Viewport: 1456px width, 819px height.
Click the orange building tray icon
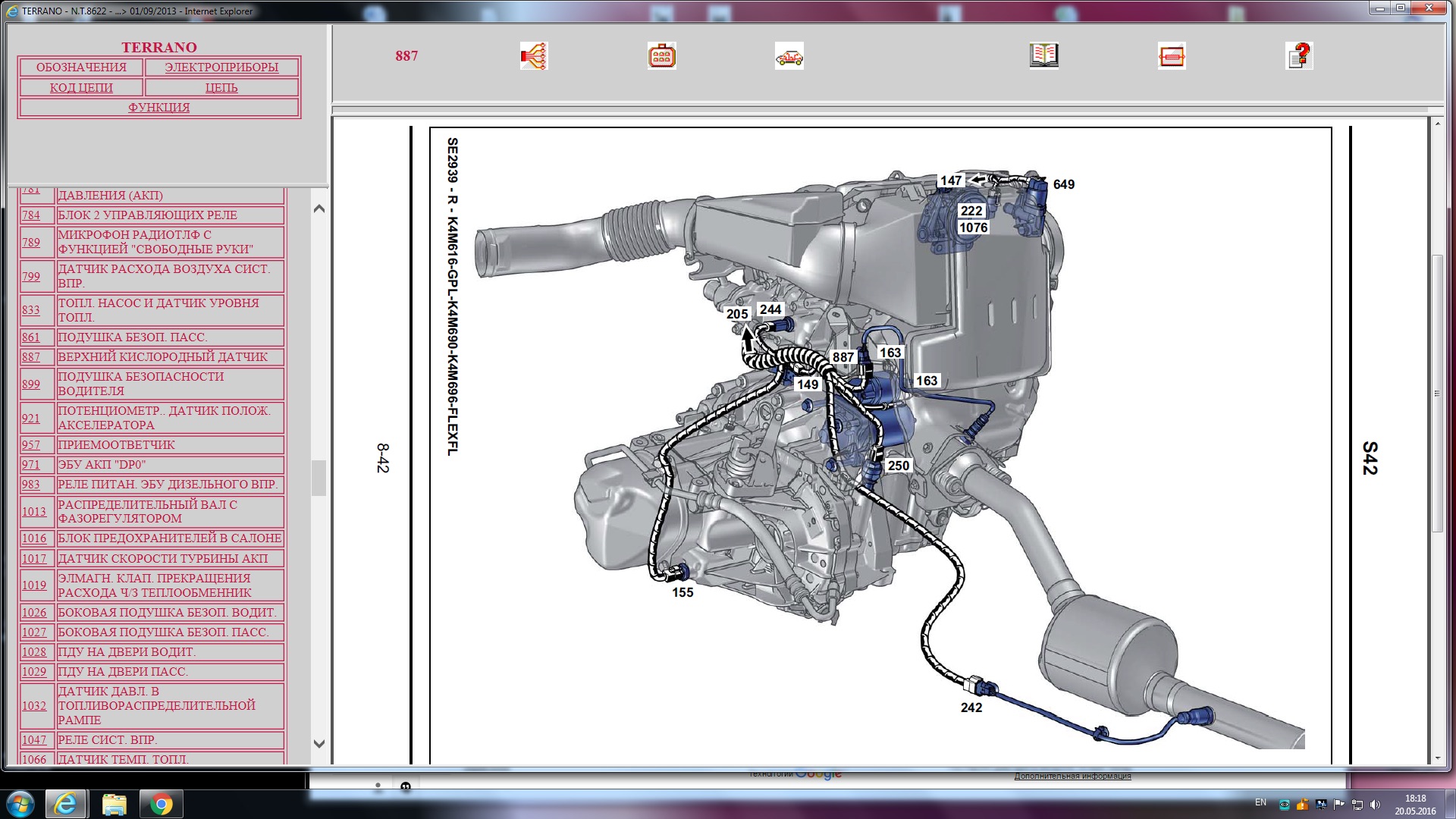(1302, 805)
